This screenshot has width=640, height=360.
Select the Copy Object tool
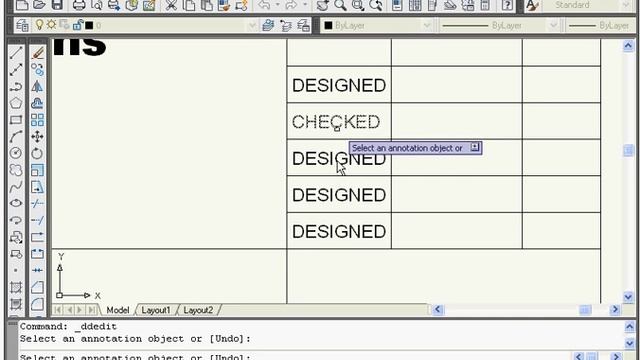(x=37, y=70)
